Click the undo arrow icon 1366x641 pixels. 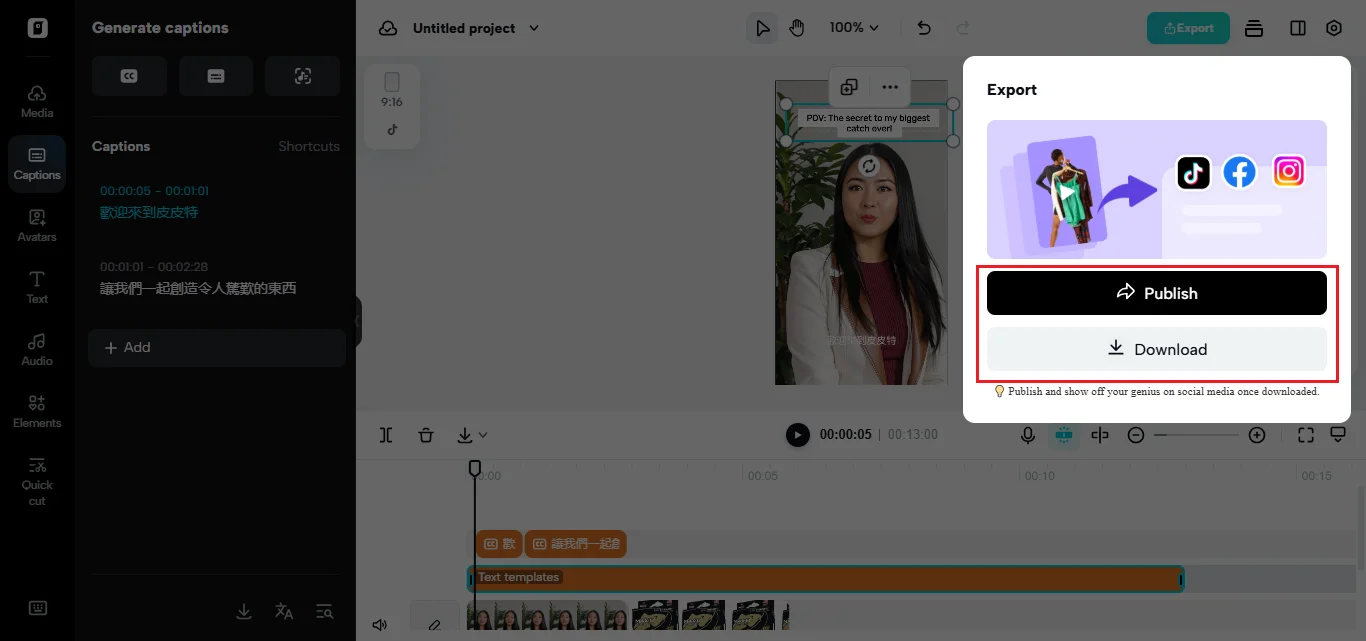pos(924,28)
